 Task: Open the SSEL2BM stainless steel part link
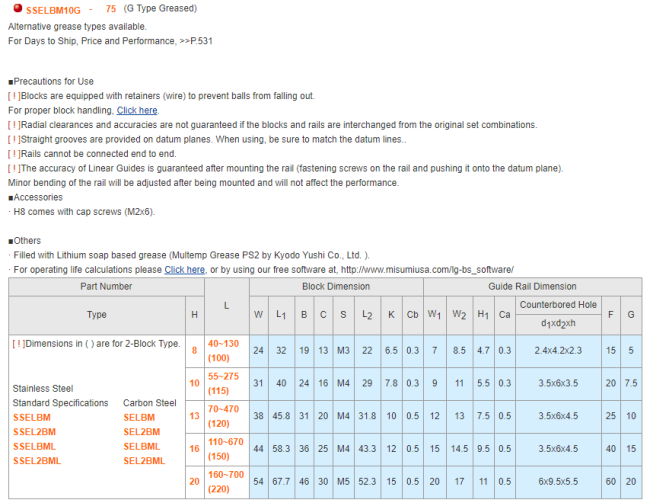coord(34,432)
